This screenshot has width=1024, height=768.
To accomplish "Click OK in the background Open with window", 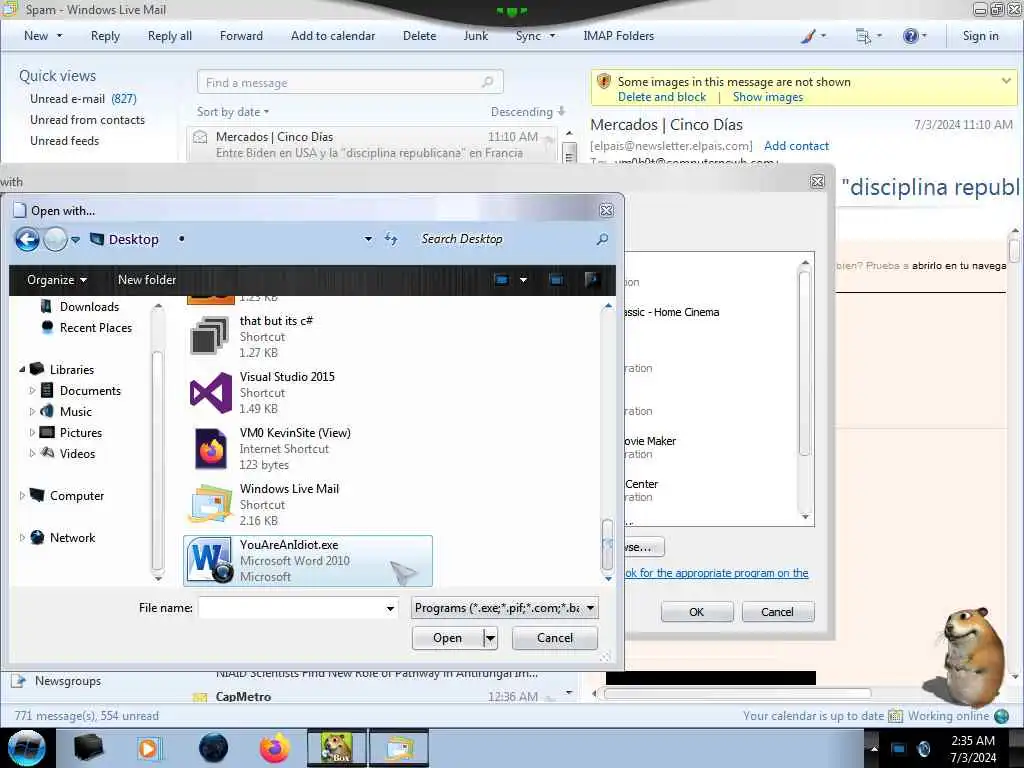I will click(697, 612).
